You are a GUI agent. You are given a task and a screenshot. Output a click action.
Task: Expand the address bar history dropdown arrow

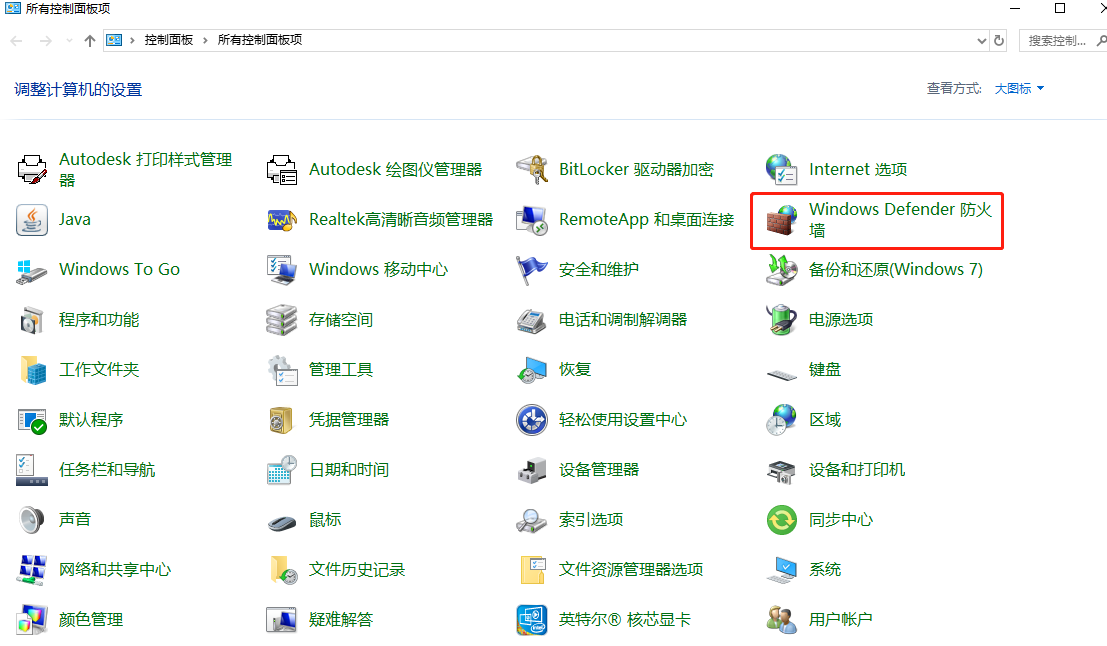(981, 41)
